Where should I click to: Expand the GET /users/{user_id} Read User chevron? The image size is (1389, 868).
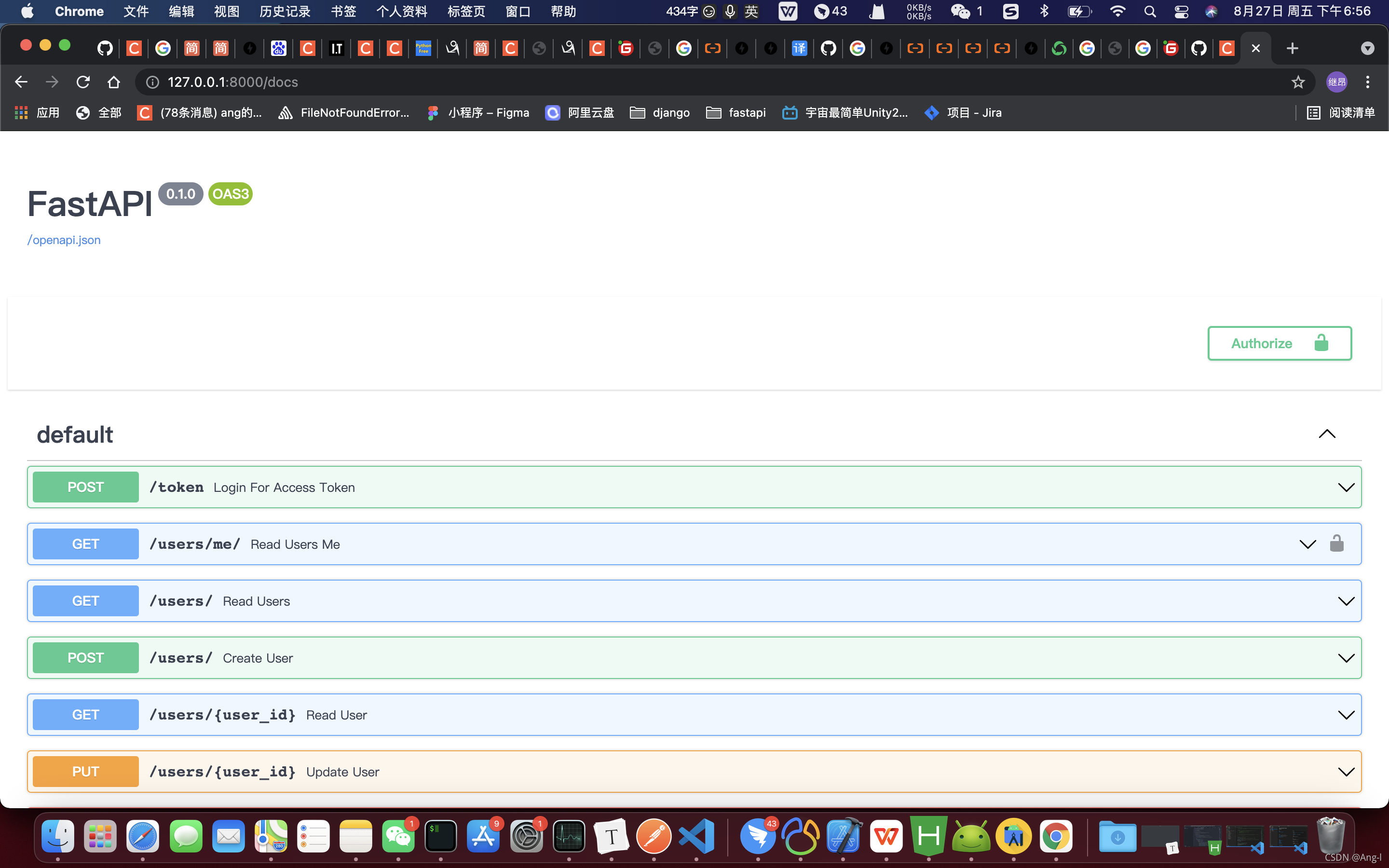[1346, 715]
